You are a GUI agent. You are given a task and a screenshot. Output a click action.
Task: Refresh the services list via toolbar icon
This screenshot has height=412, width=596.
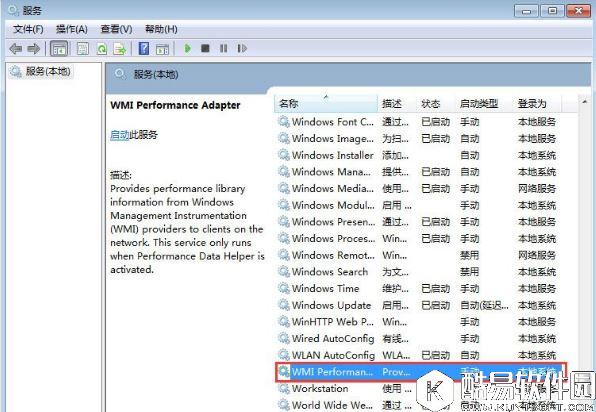[102, 49]
